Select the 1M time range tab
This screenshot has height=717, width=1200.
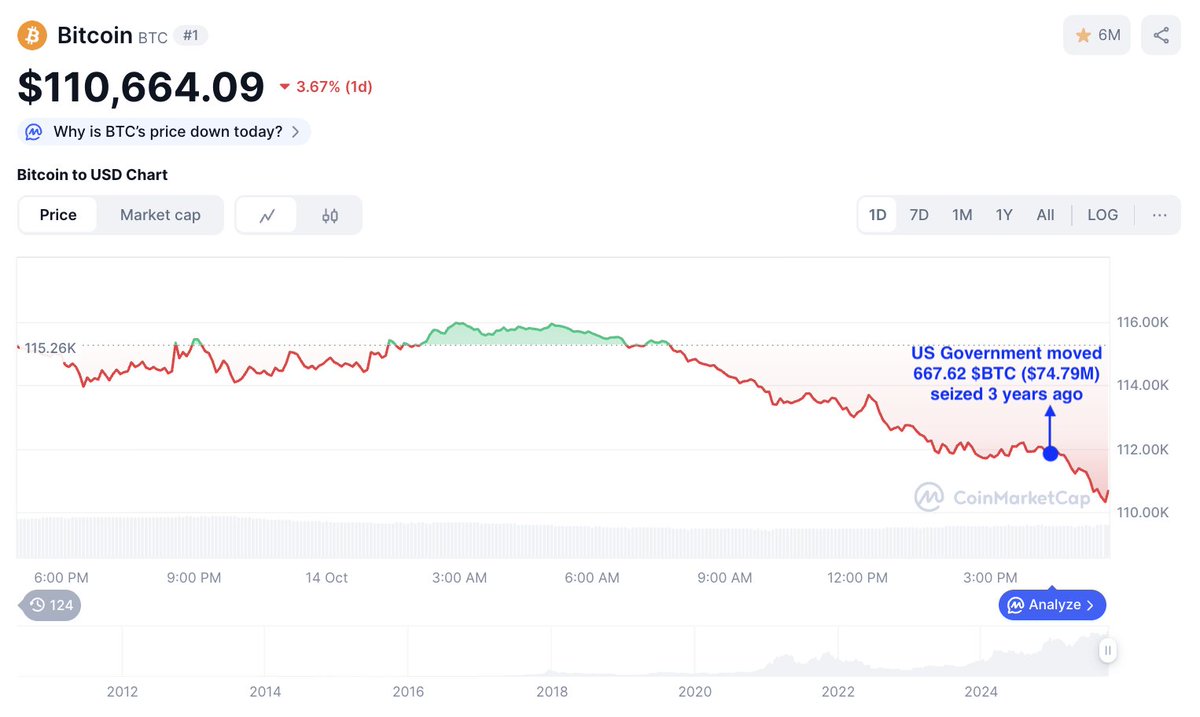(962, 215)
